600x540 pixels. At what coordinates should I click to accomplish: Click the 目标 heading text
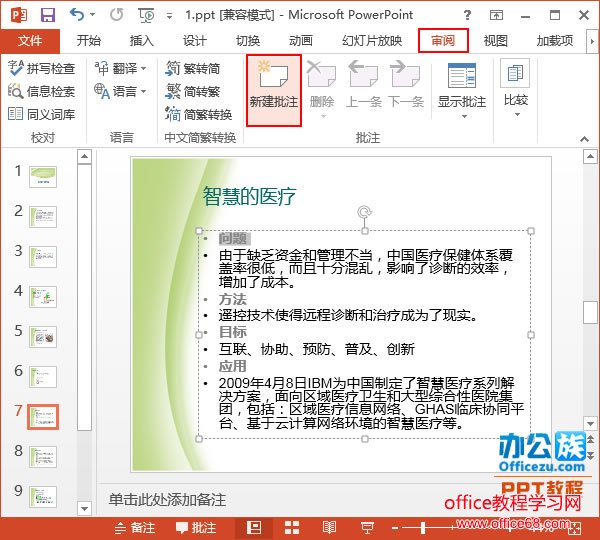(233, 332)
